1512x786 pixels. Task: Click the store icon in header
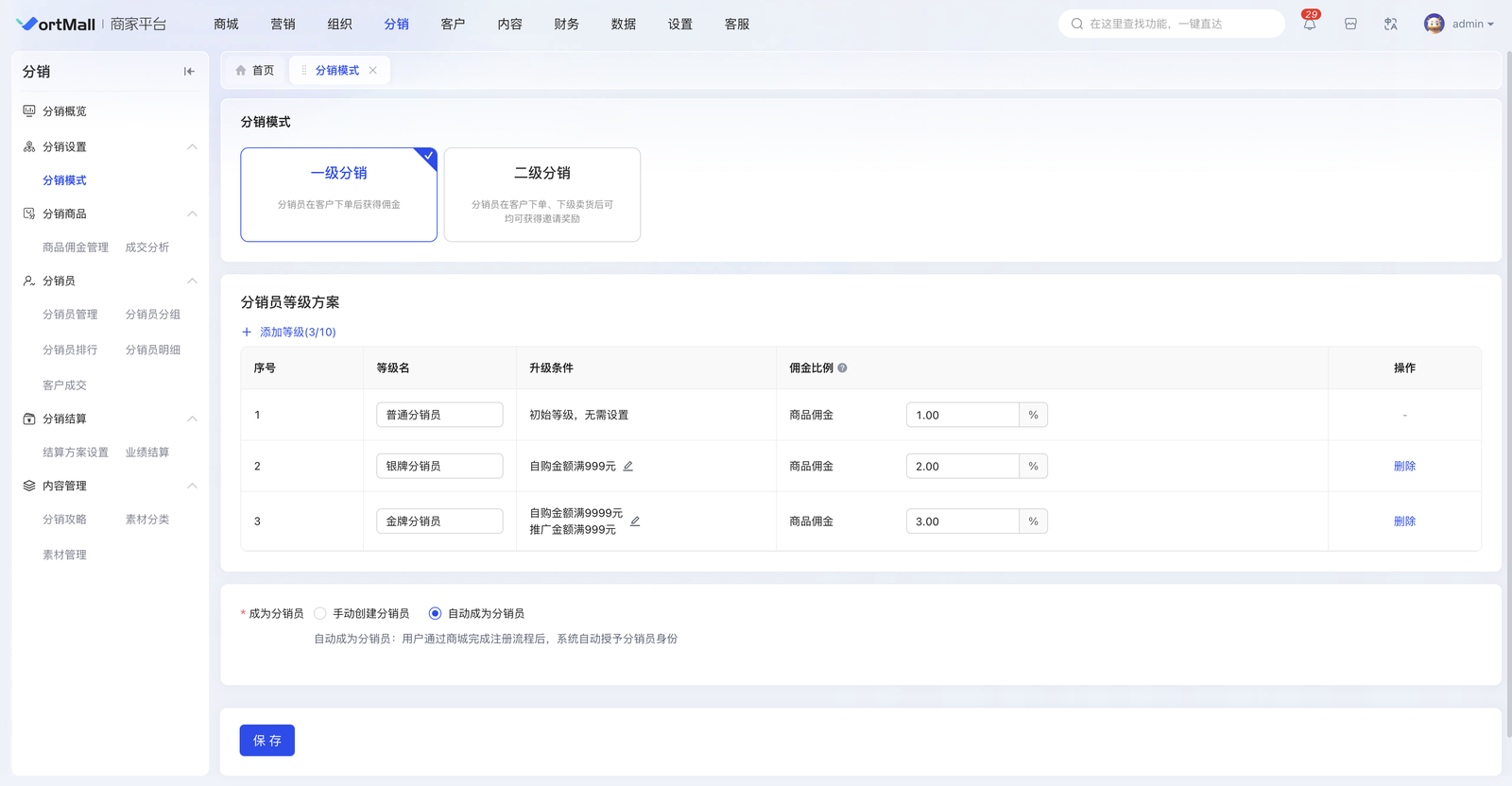[1350, 25]
